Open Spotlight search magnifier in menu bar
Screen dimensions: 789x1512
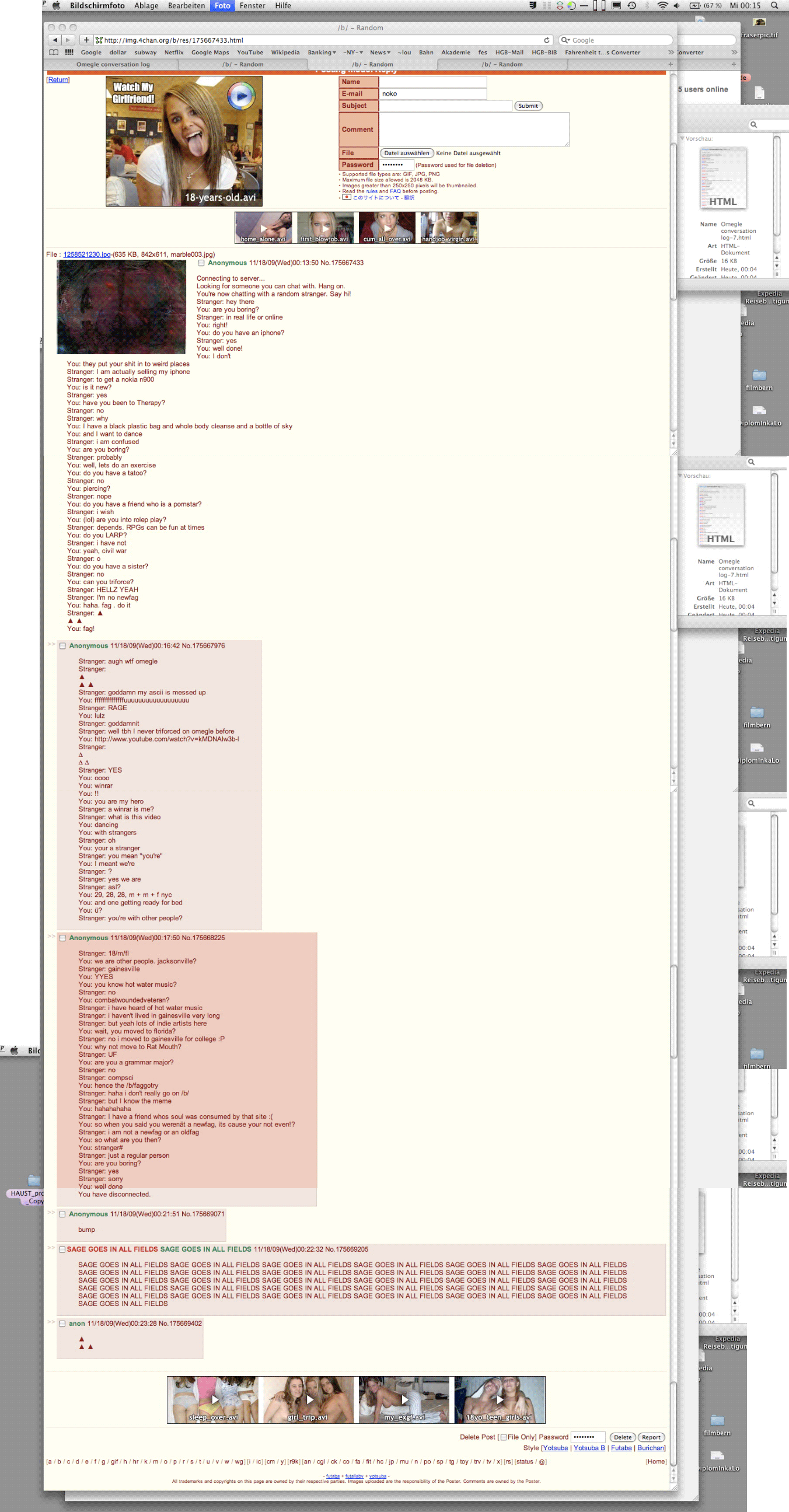pos(774,5)
